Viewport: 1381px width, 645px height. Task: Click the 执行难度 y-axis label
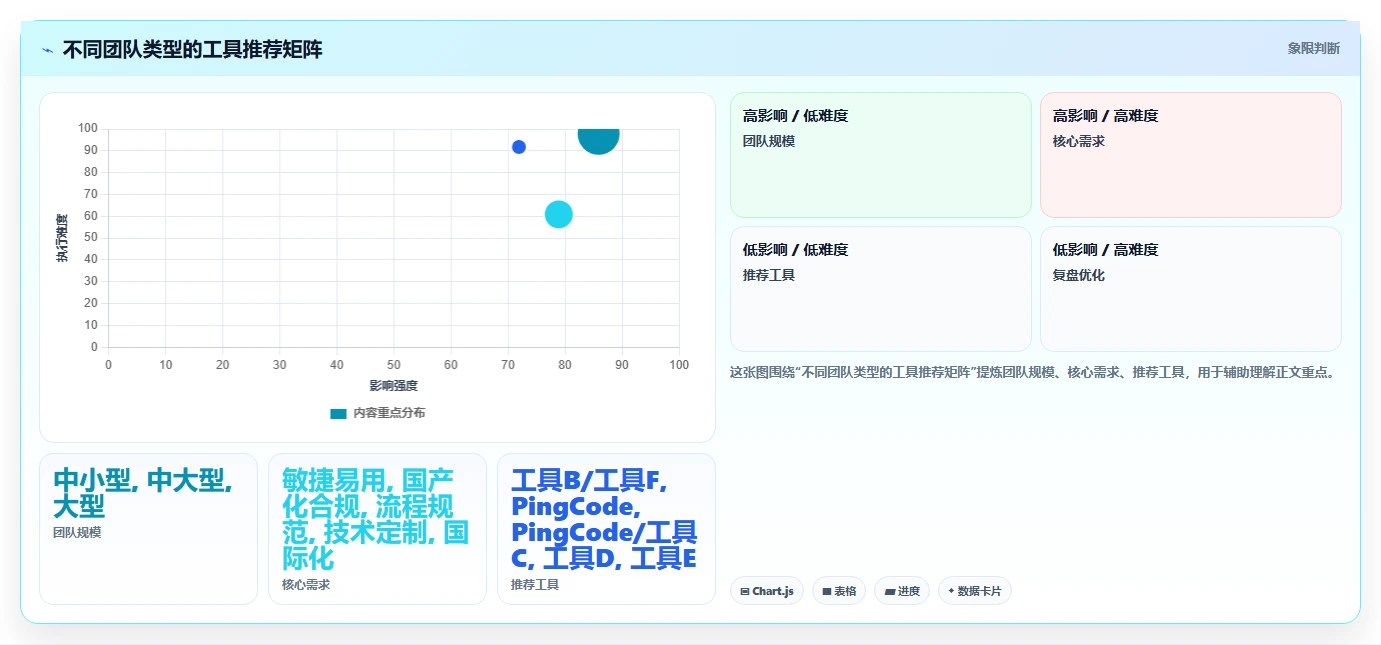[x=62, y=238]
